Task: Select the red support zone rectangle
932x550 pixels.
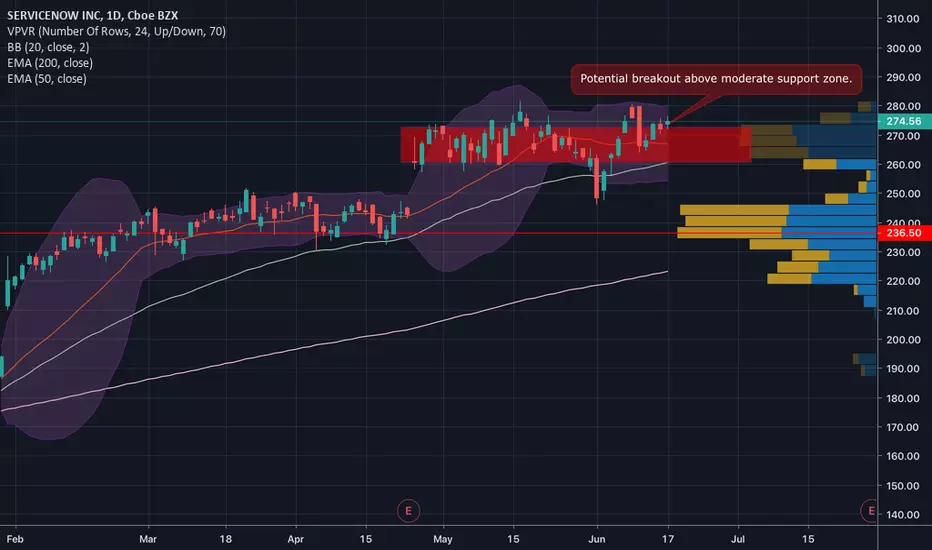Action: (575, 144)
